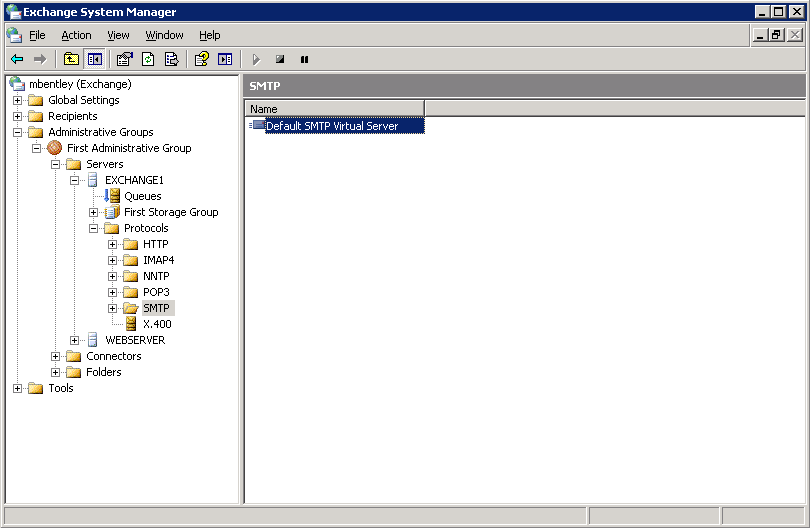Image resolution: width=810 pixels, height=528 pixels.
Task: Stop the virtual server with Stop
Action: coord(280,59)
